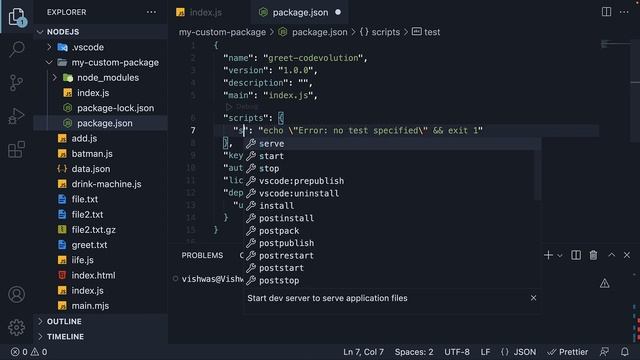Change file encoding UTF-8
This screenshot has width=640, height=360.
pos(457,352)
